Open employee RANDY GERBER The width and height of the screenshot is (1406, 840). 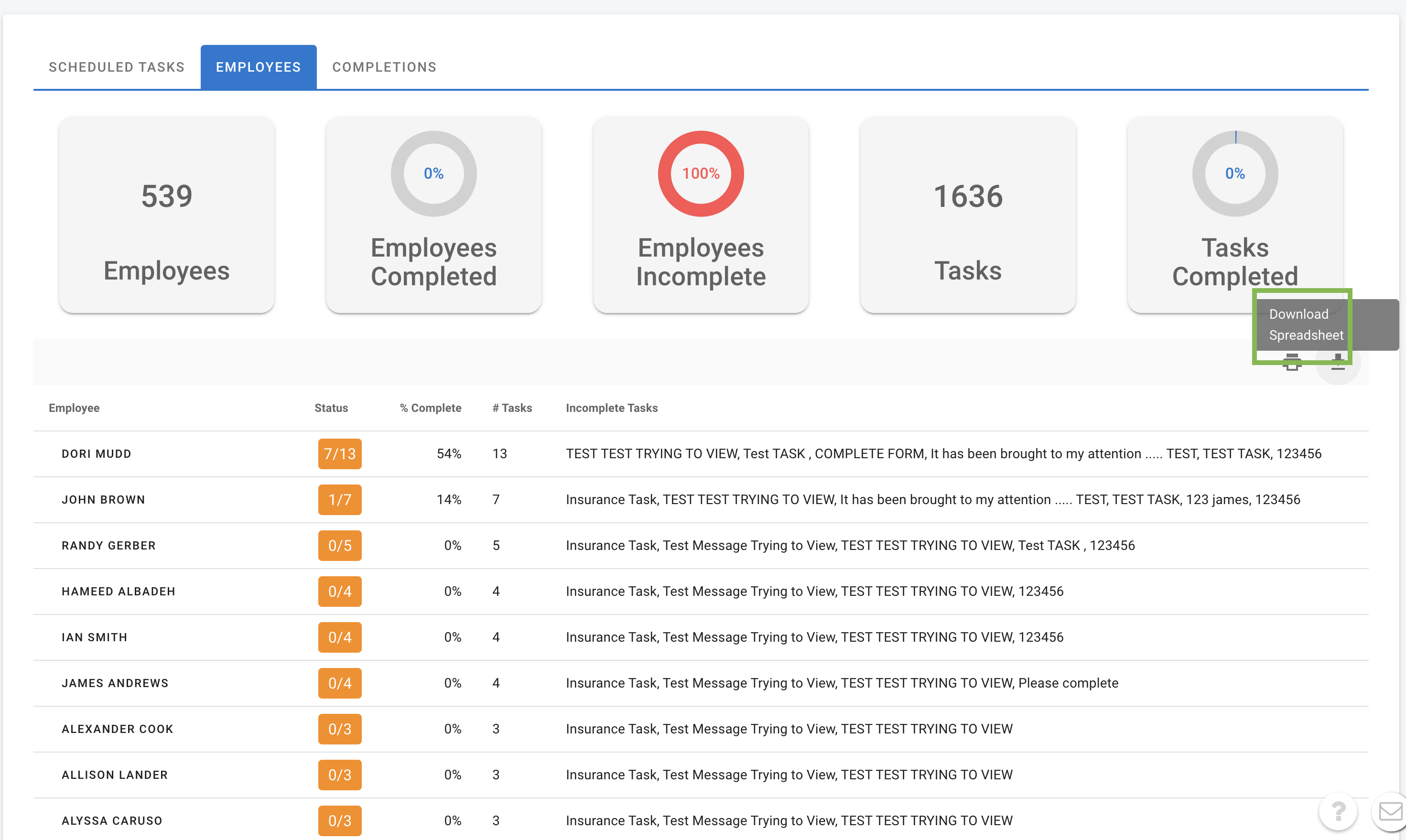(x=108, y=546)
